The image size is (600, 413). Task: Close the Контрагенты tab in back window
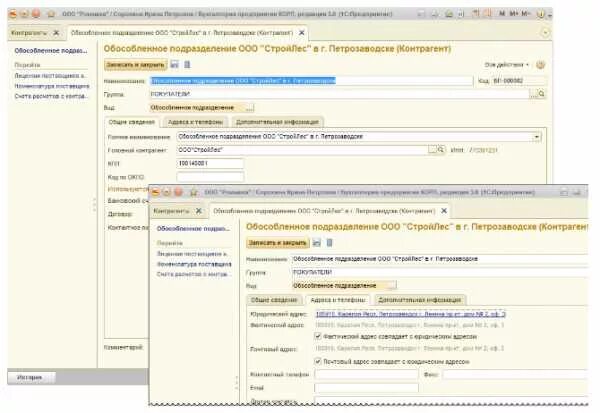point(56,33)
